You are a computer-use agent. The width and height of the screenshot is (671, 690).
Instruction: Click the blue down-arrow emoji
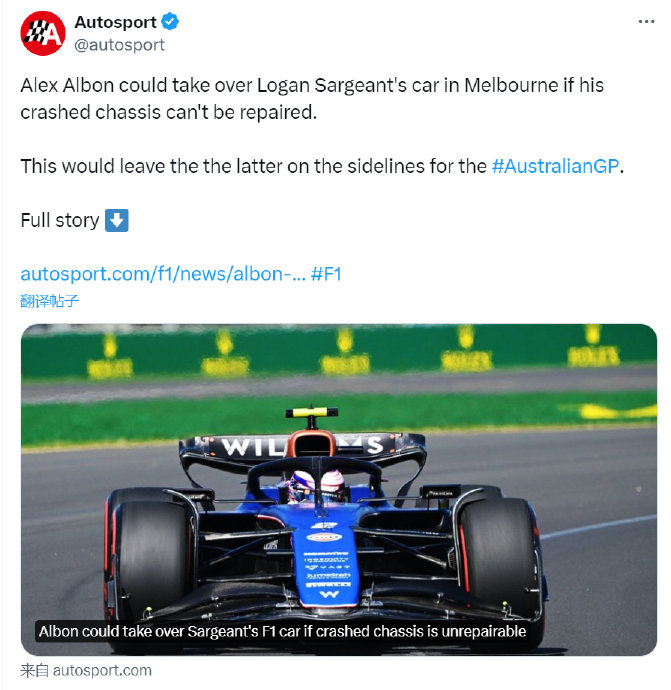[x=117, y=220]
